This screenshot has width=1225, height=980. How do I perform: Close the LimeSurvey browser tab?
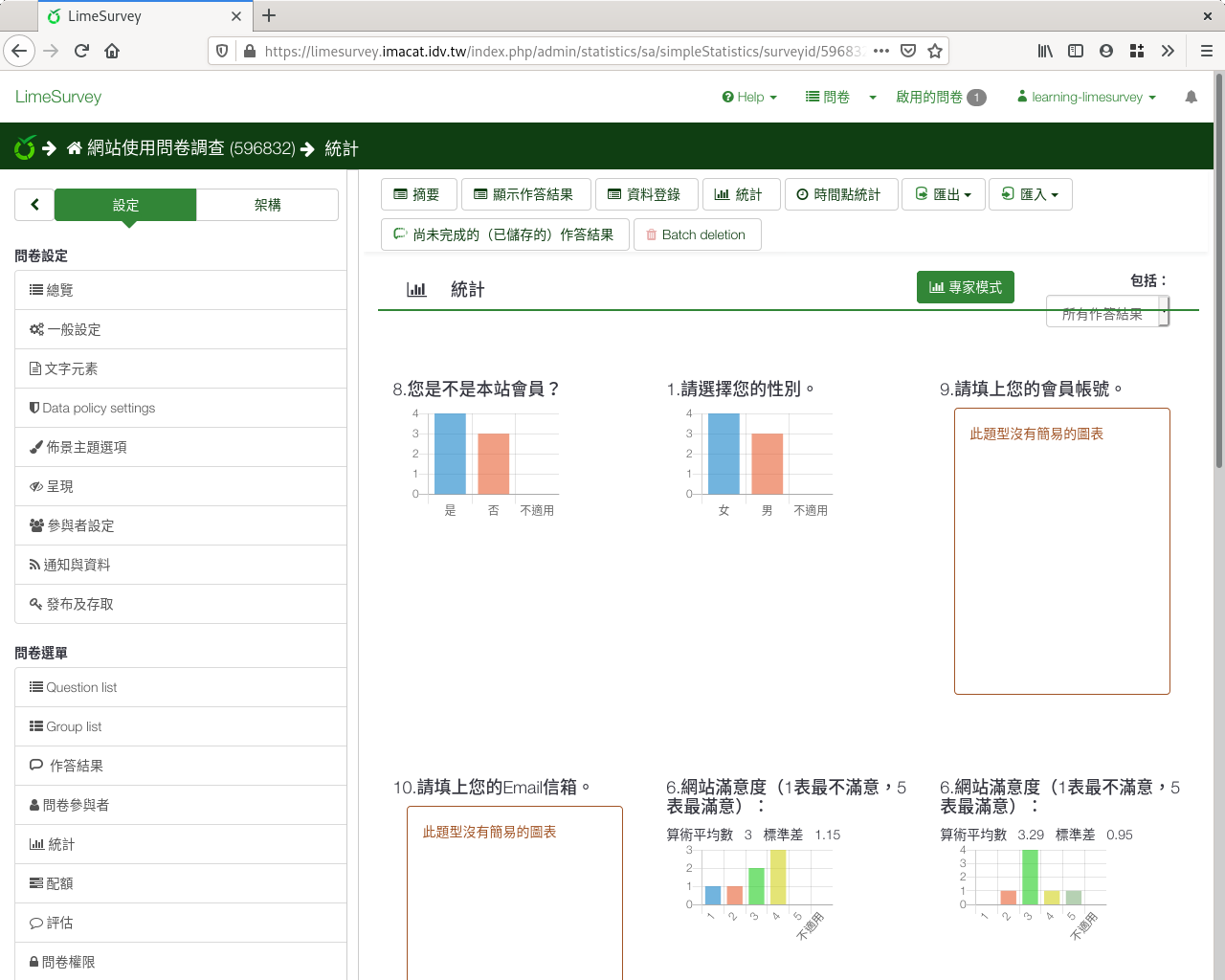[x=236, y=16]
